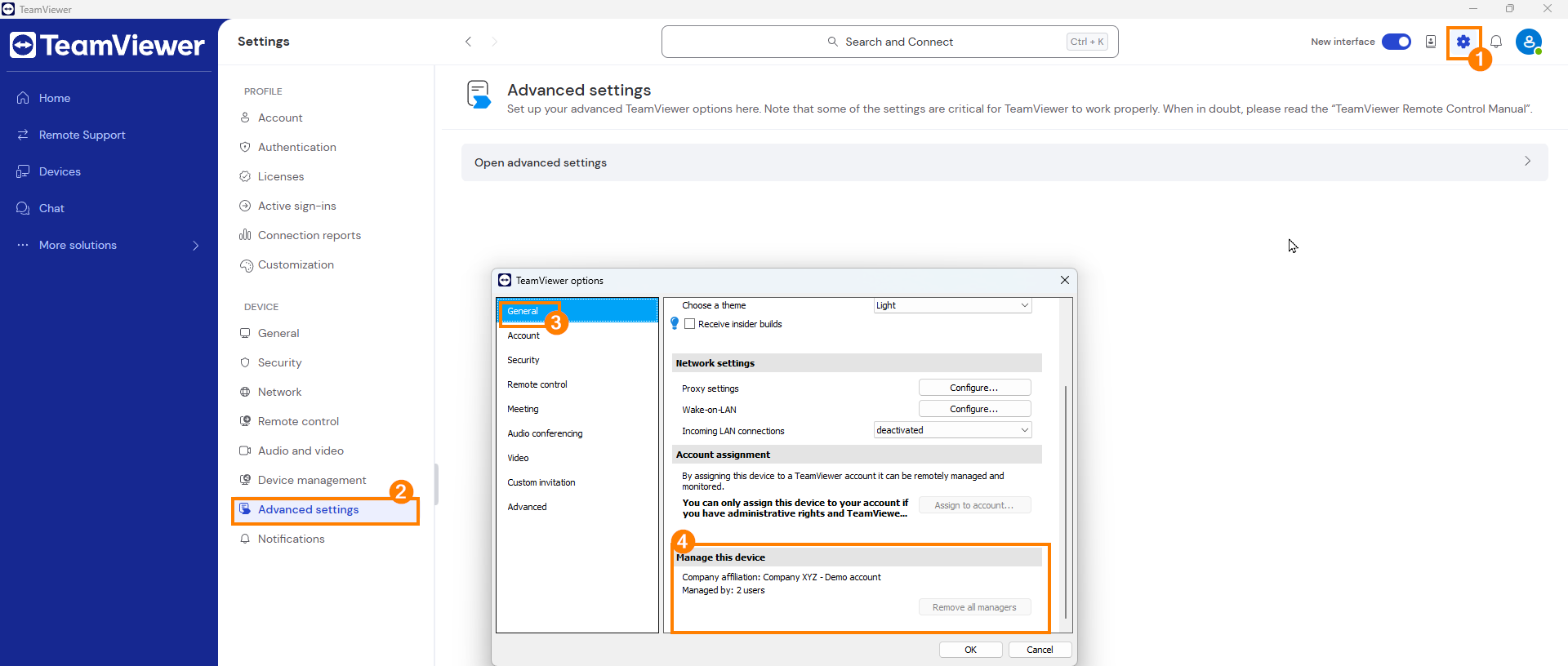Go forward with the right arrow
The image size is (1568, 666).
[x=494, y=42]
